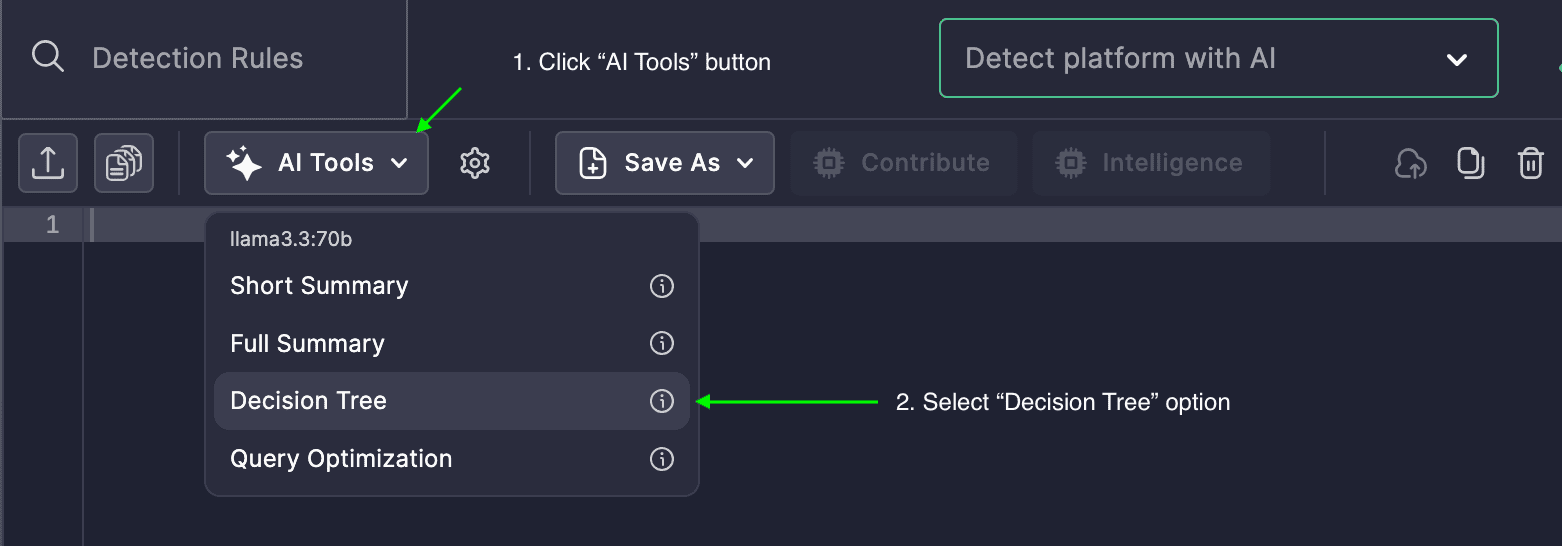1562x546 pixels.
Task: Click the Contribute button
Action: [x=903, y=163]
